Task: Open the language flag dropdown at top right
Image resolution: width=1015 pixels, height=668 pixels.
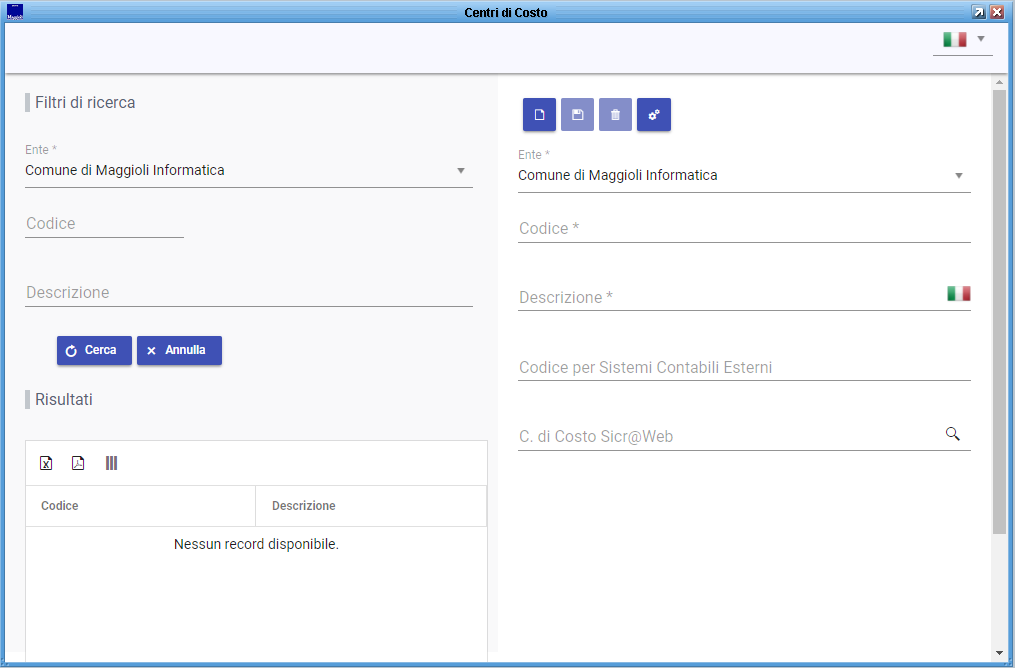Action: [963, 39]
